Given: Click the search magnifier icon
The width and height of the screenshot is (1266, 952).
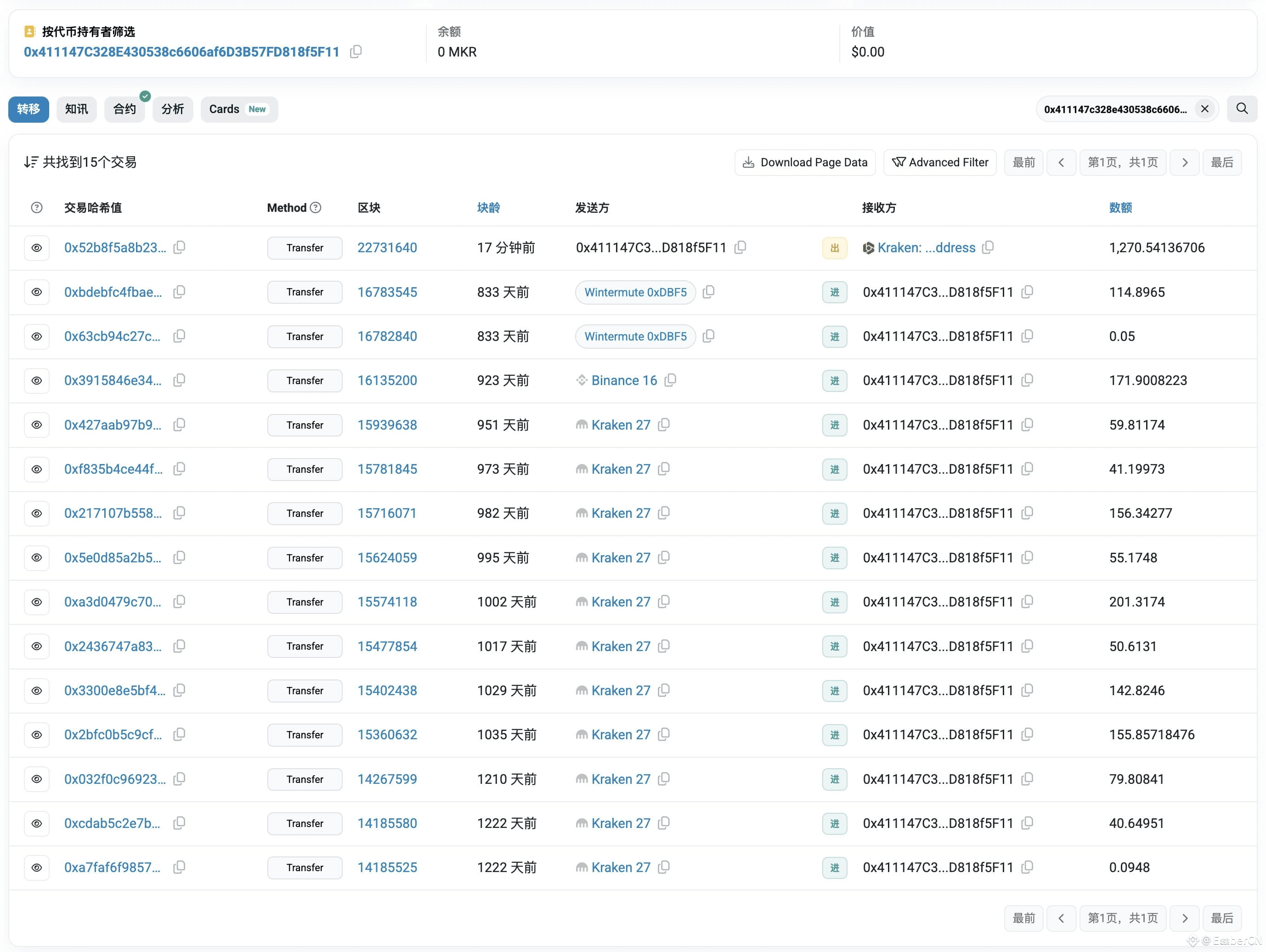Looking at the screenshot, I should (x=1241, y=109).
